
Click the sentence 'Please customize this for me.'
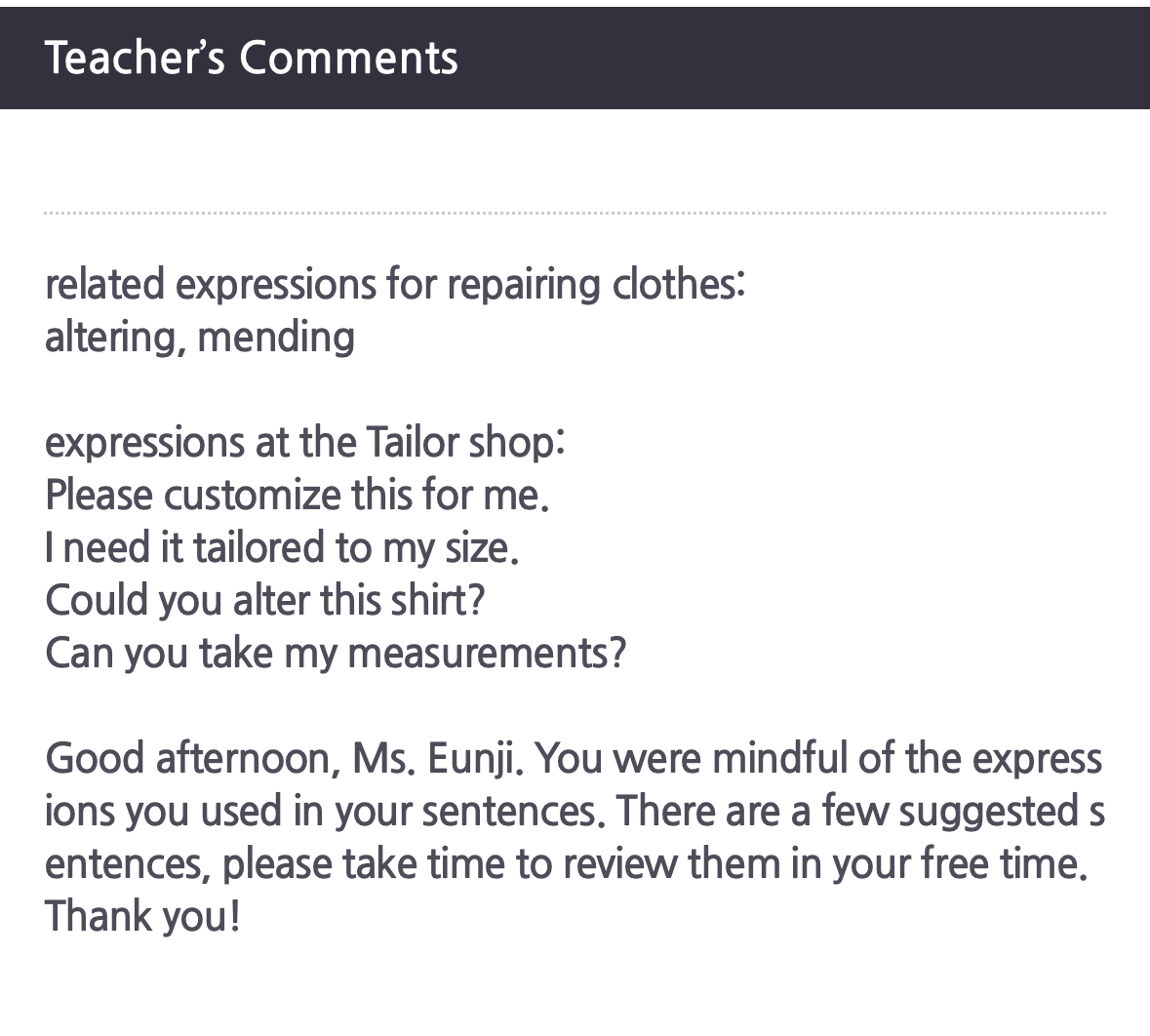pos(297,496)
